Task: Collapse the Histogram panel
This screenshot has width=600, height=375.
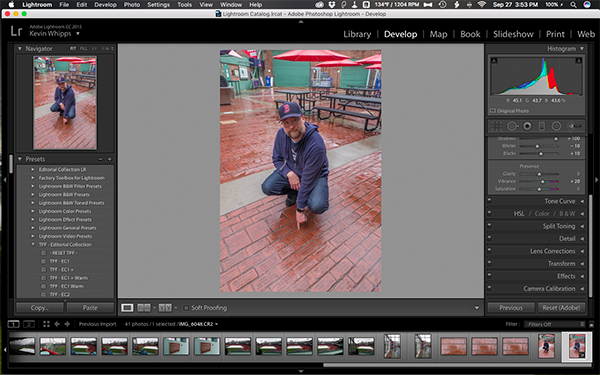Action: (582, 49)
